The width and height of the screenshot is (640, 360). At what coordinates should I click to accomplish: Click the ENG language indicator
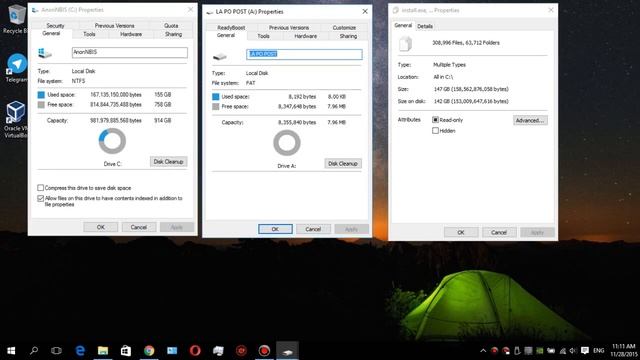598,351
